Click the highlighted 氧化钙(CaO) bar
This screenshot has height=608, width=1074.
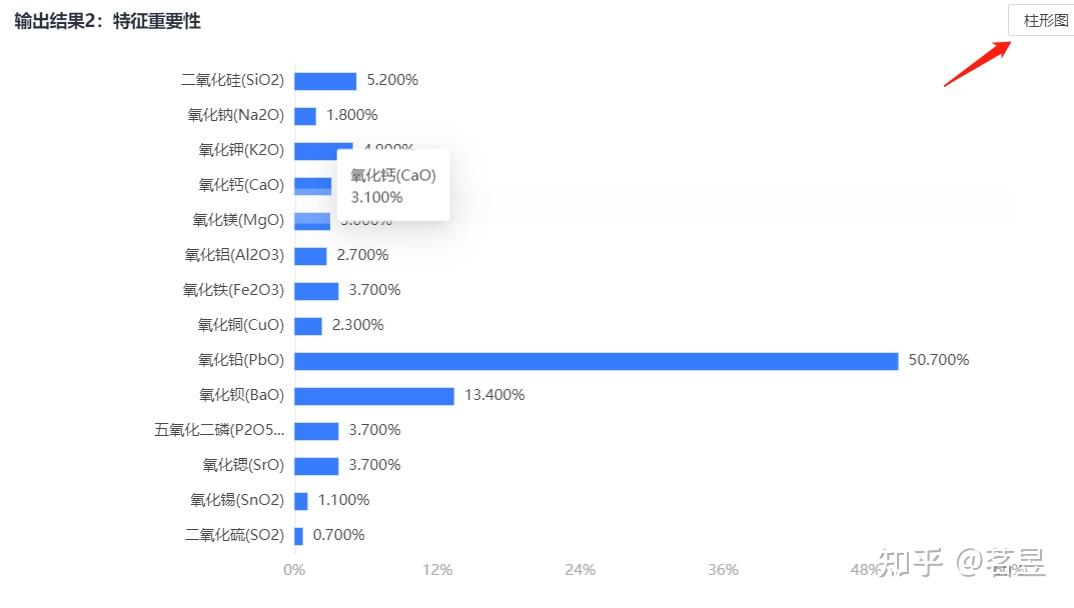313,186
